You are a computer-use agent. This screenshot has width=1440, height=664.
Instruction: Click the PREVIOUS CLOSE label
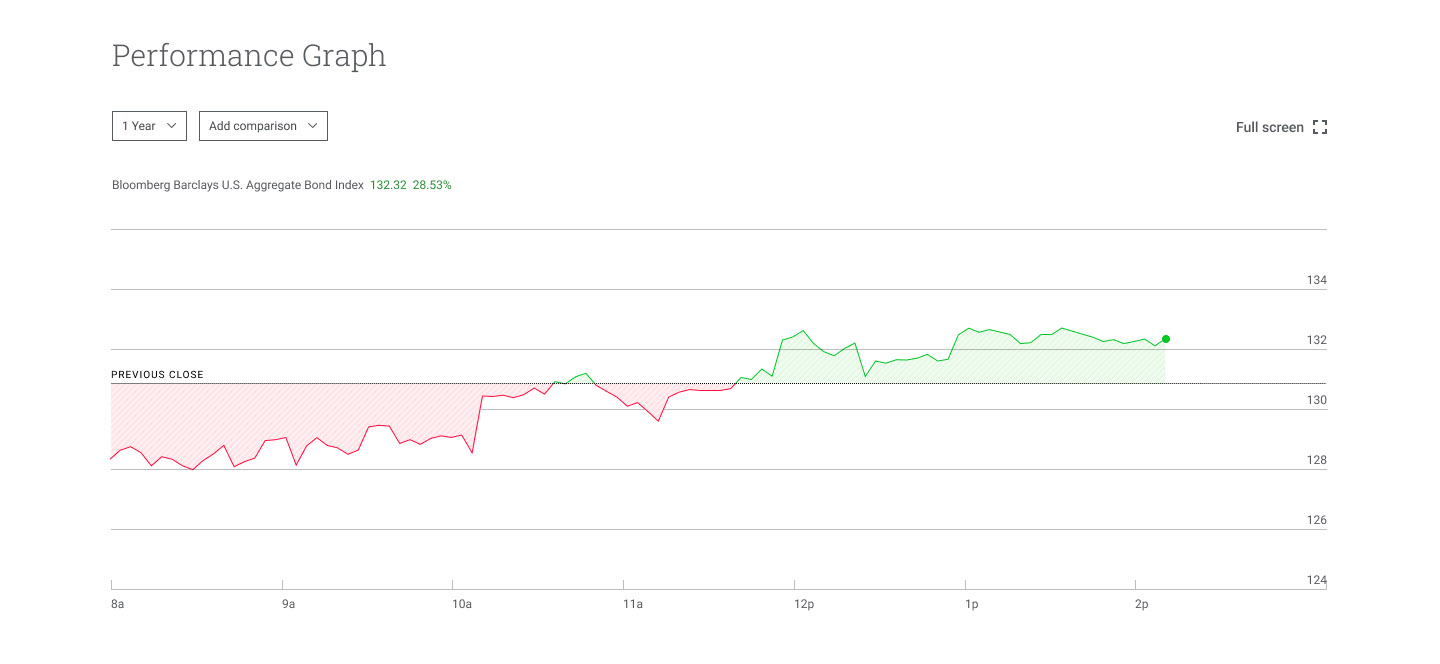(157, 375)
